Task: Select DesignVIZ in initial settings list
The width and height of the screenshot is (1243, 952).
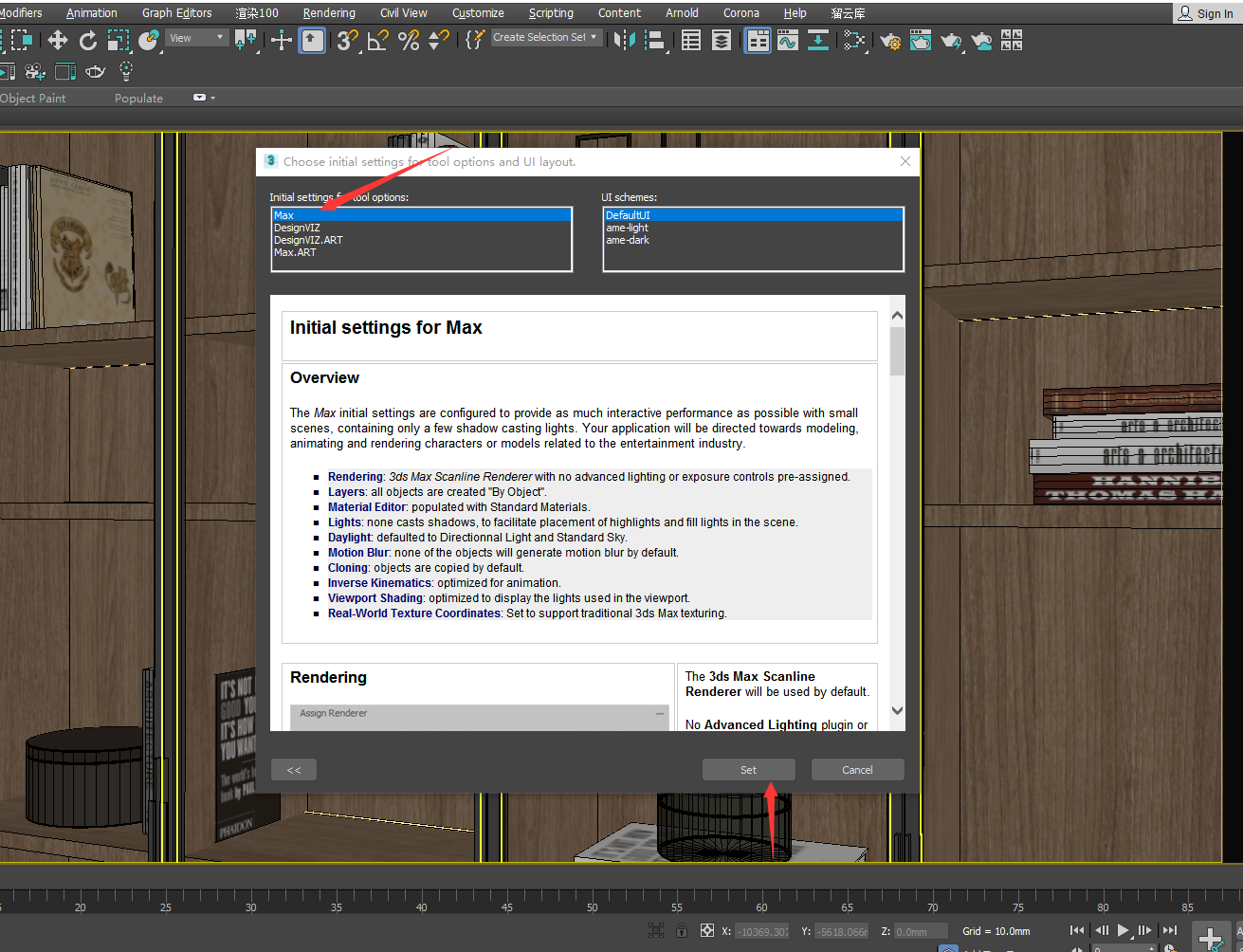Action: click(x=421, y=228)
